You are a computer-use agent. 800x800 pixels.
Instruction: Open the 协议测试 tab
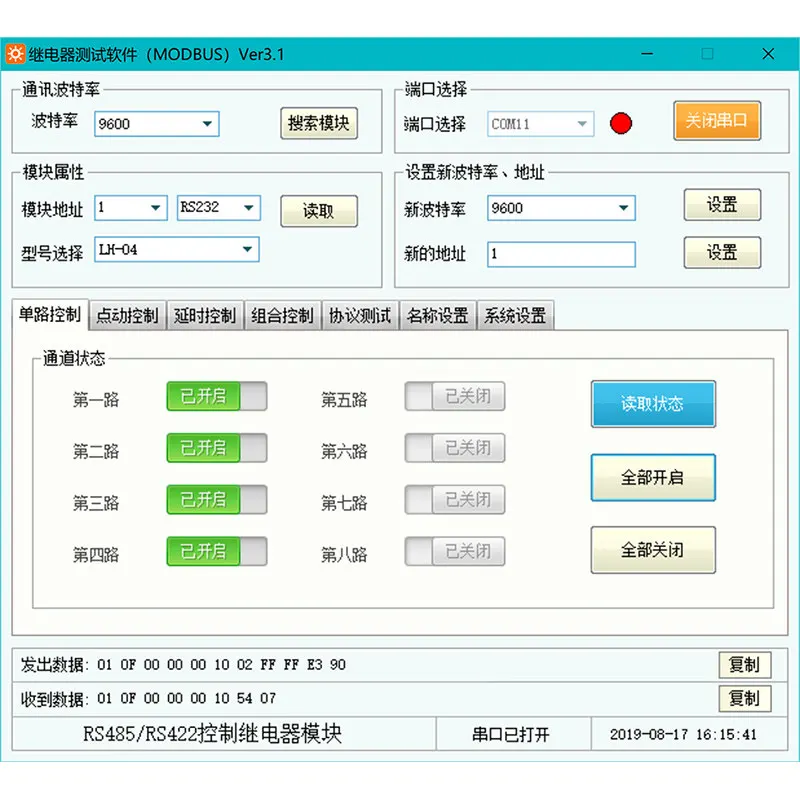360,316
